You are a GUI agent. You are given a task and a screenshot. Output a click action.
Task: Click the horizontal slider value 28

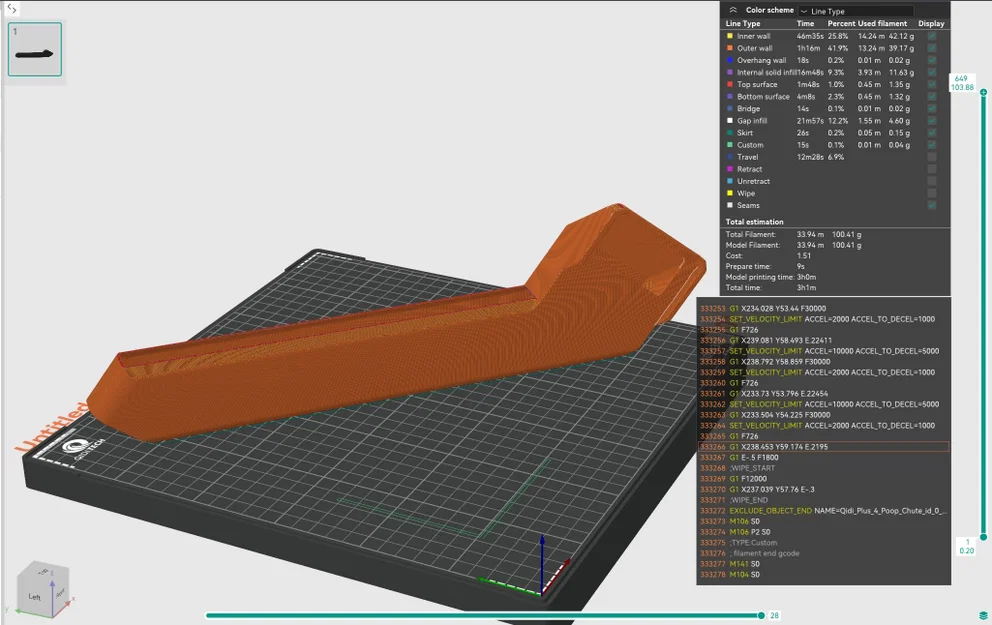tap(774, 616)
